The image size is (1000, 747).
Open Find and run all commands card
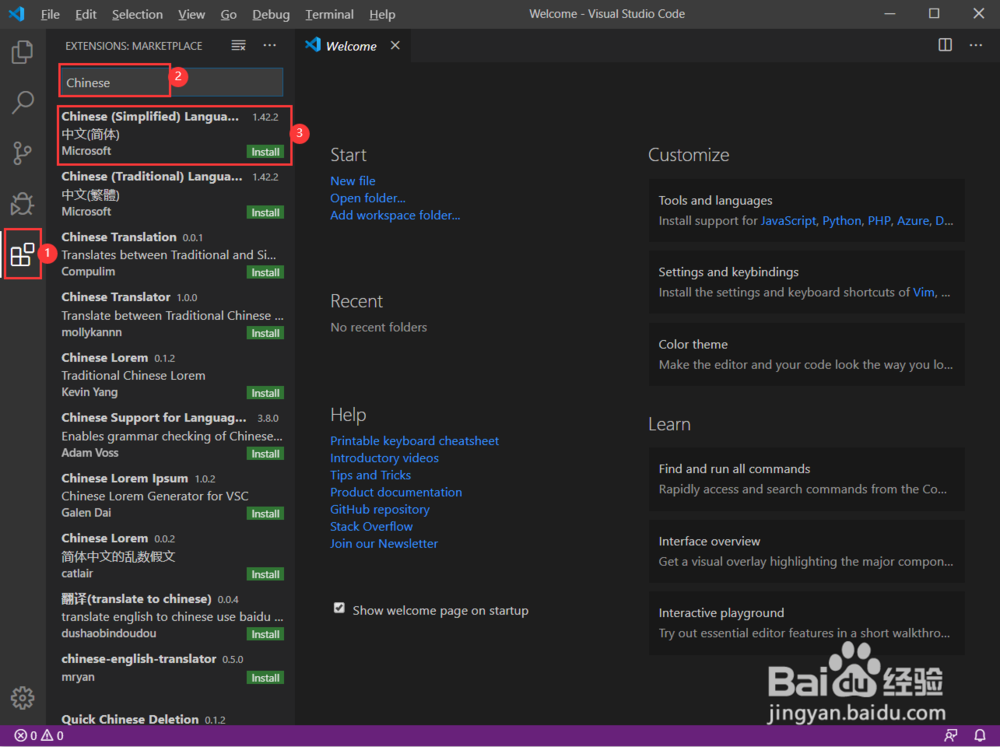tap(806, 478)
